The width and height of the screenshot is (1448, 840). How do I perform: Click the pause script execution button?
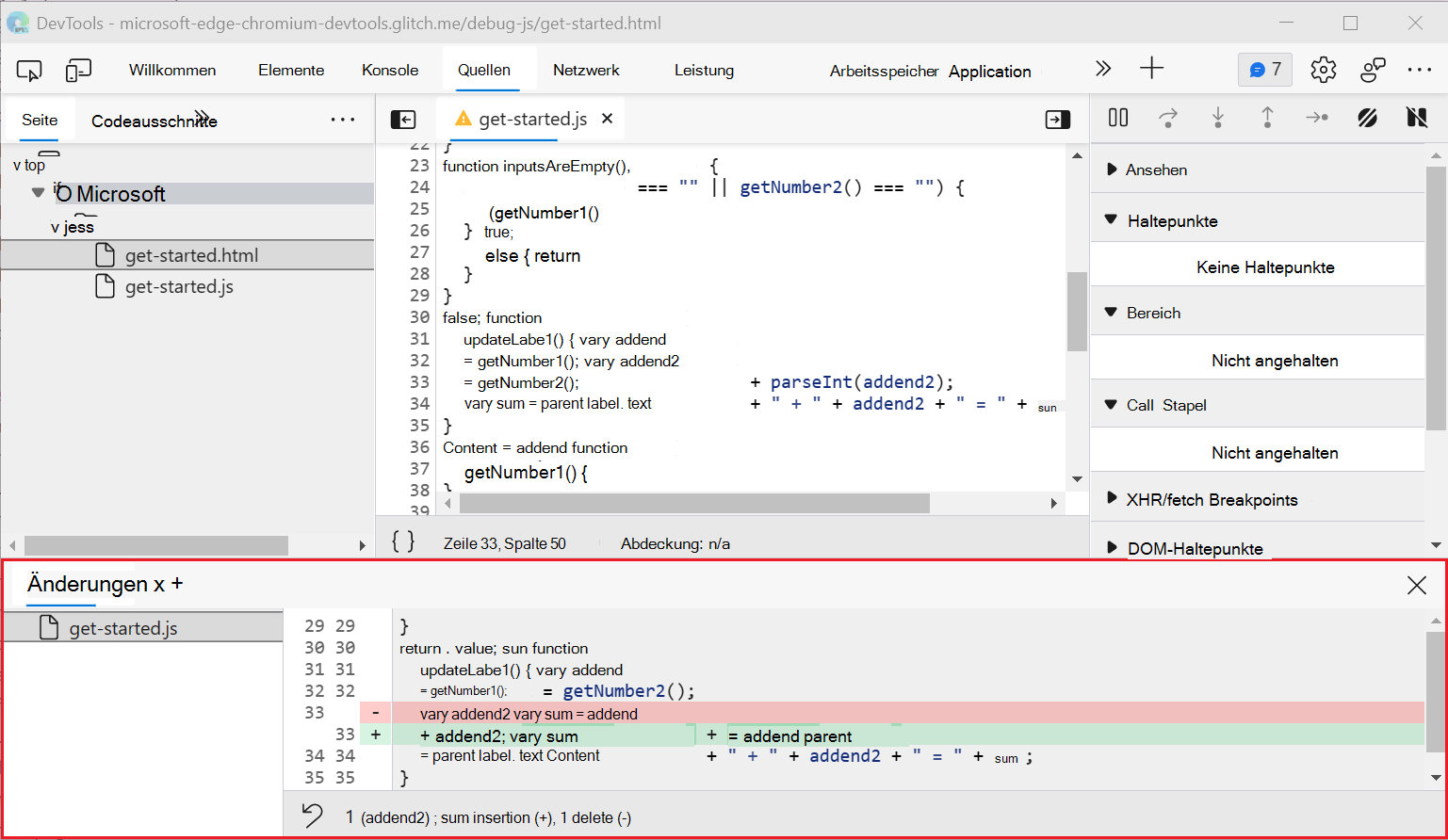coord(1118,118)
